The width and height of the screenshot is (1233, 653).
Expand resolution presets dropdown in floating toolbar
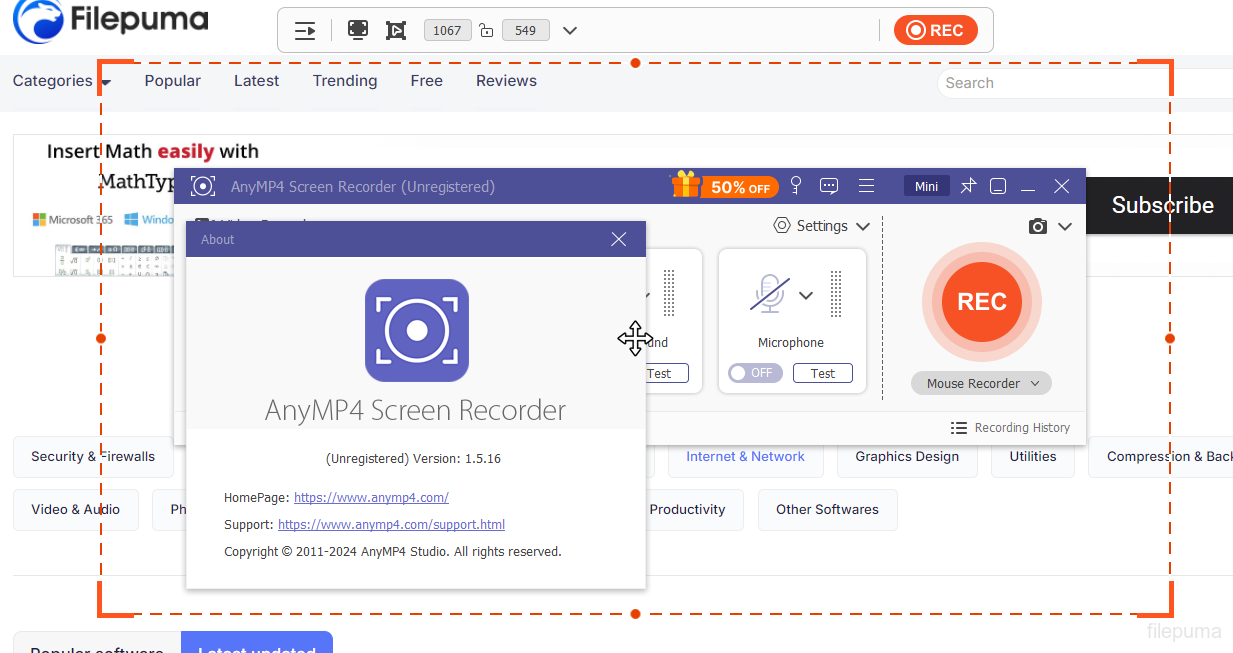tap(570, 30)
